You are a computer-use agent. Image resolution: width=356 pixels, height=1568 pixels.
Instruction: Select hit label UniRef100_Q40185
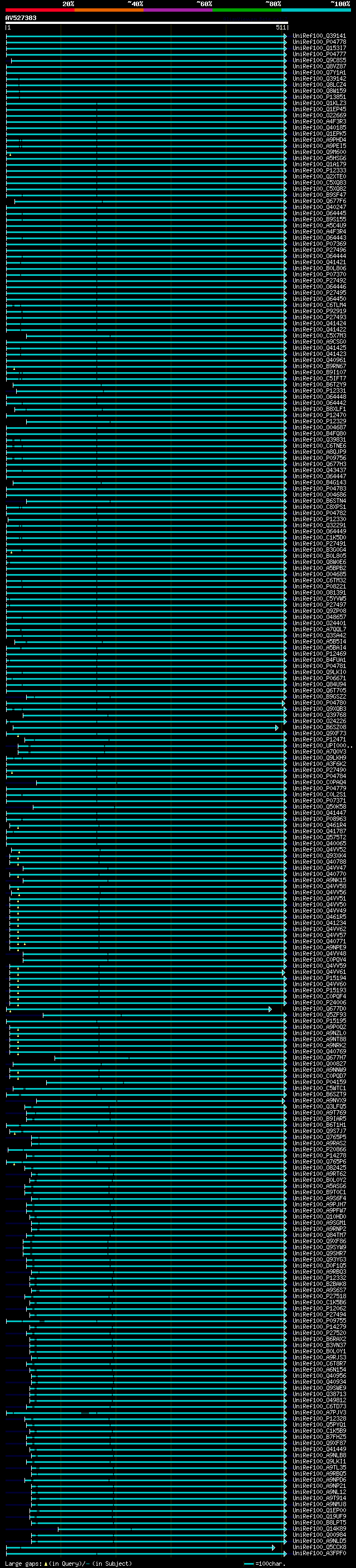[319, 127]
